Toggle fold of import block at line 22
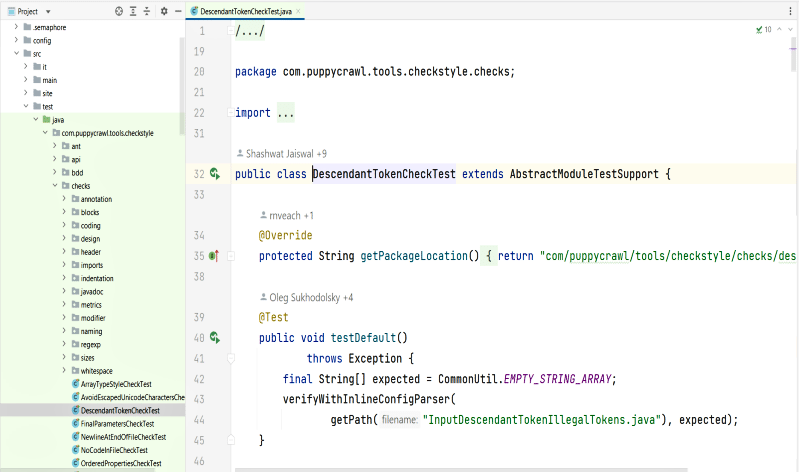This screenshot has width=799, height=472. 230,113
